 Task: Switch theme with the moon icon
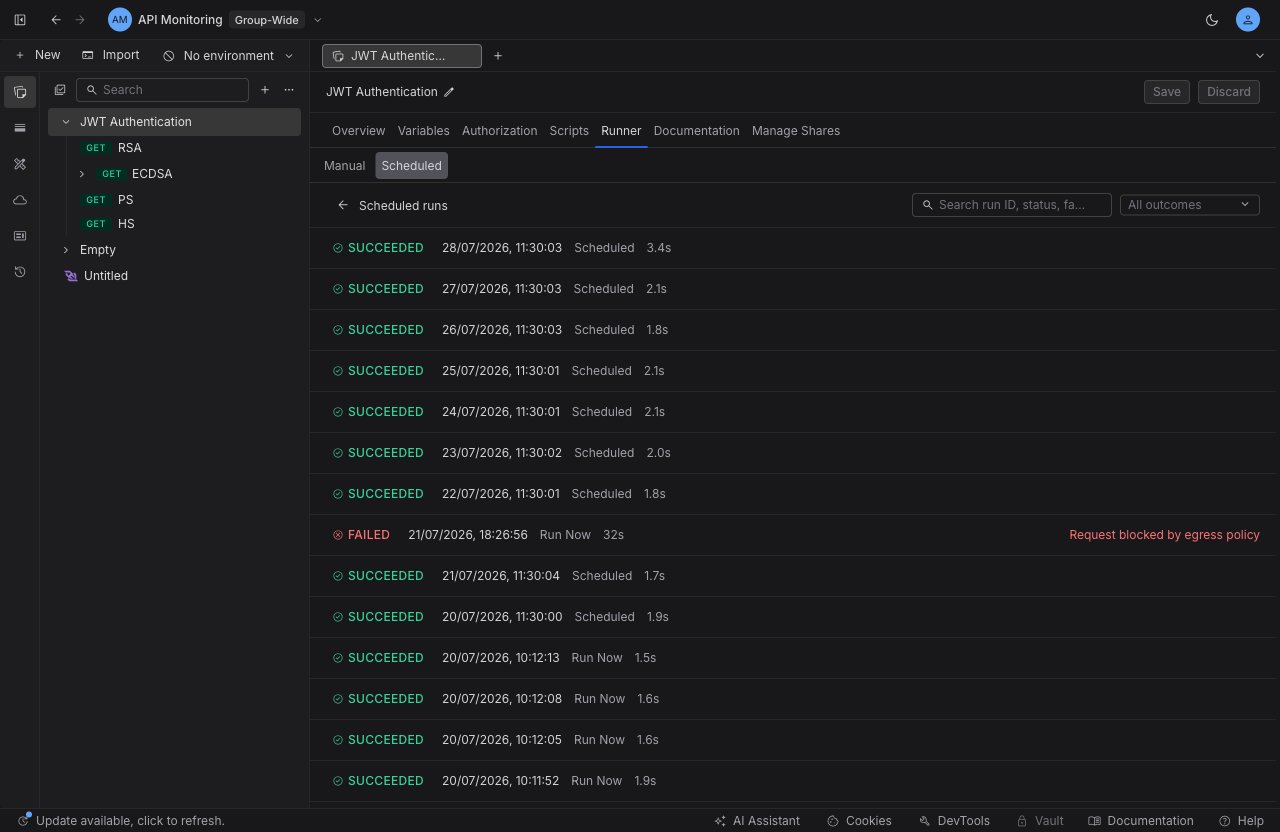[x=1212, y=20]
